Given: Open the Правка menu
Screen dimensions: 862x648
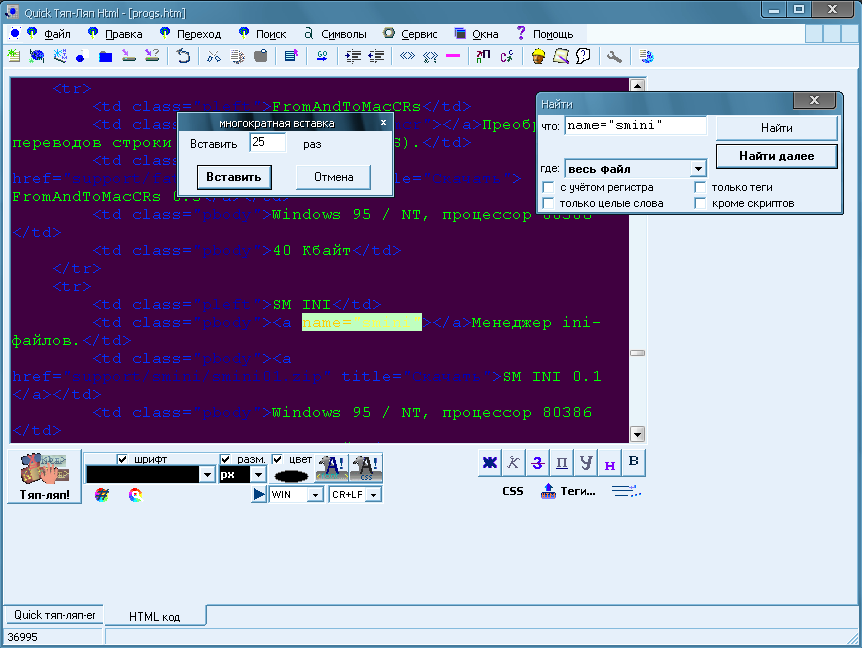Looking at the screenshot, I should (124, 34).
